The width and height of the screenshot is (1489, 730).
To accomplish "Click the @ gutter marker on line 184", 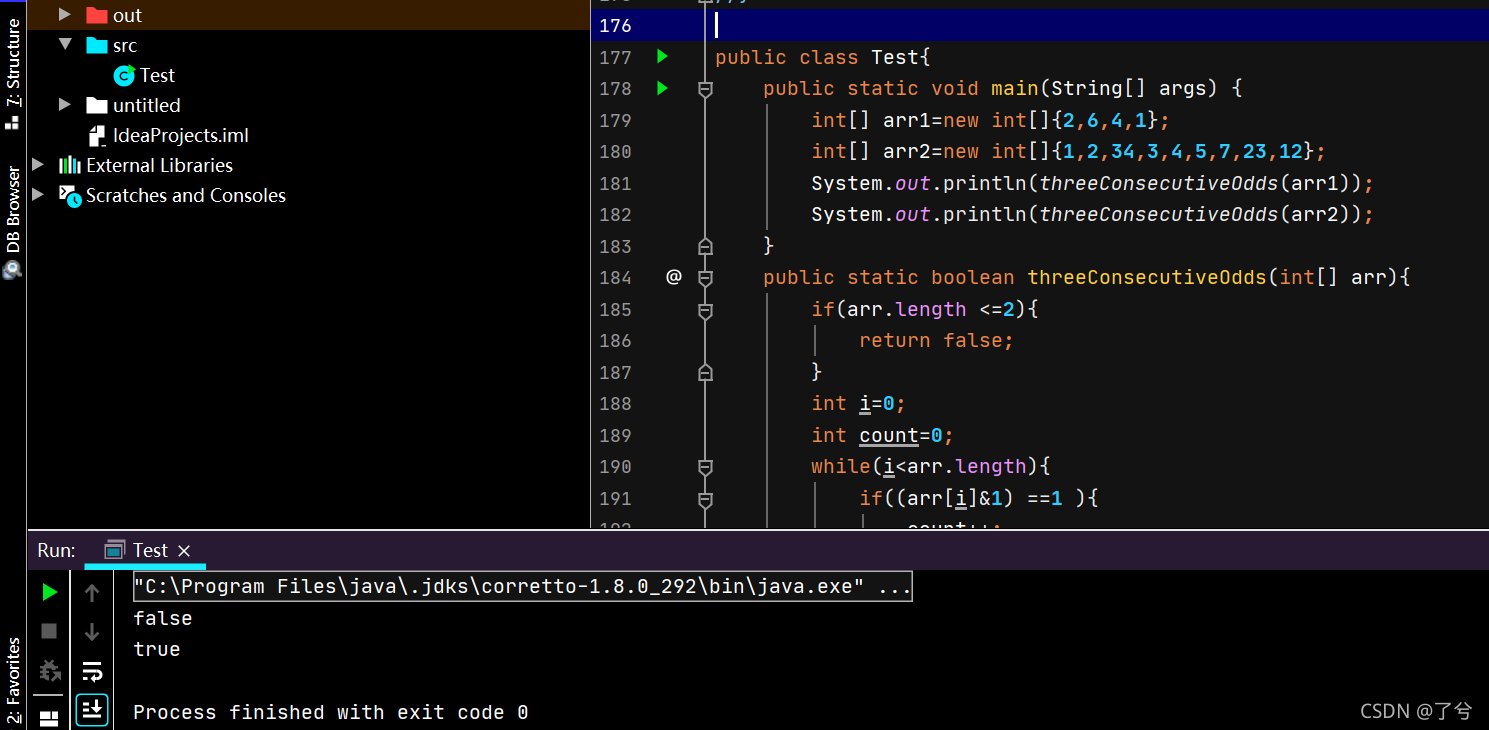I will [x=674, y=277].
